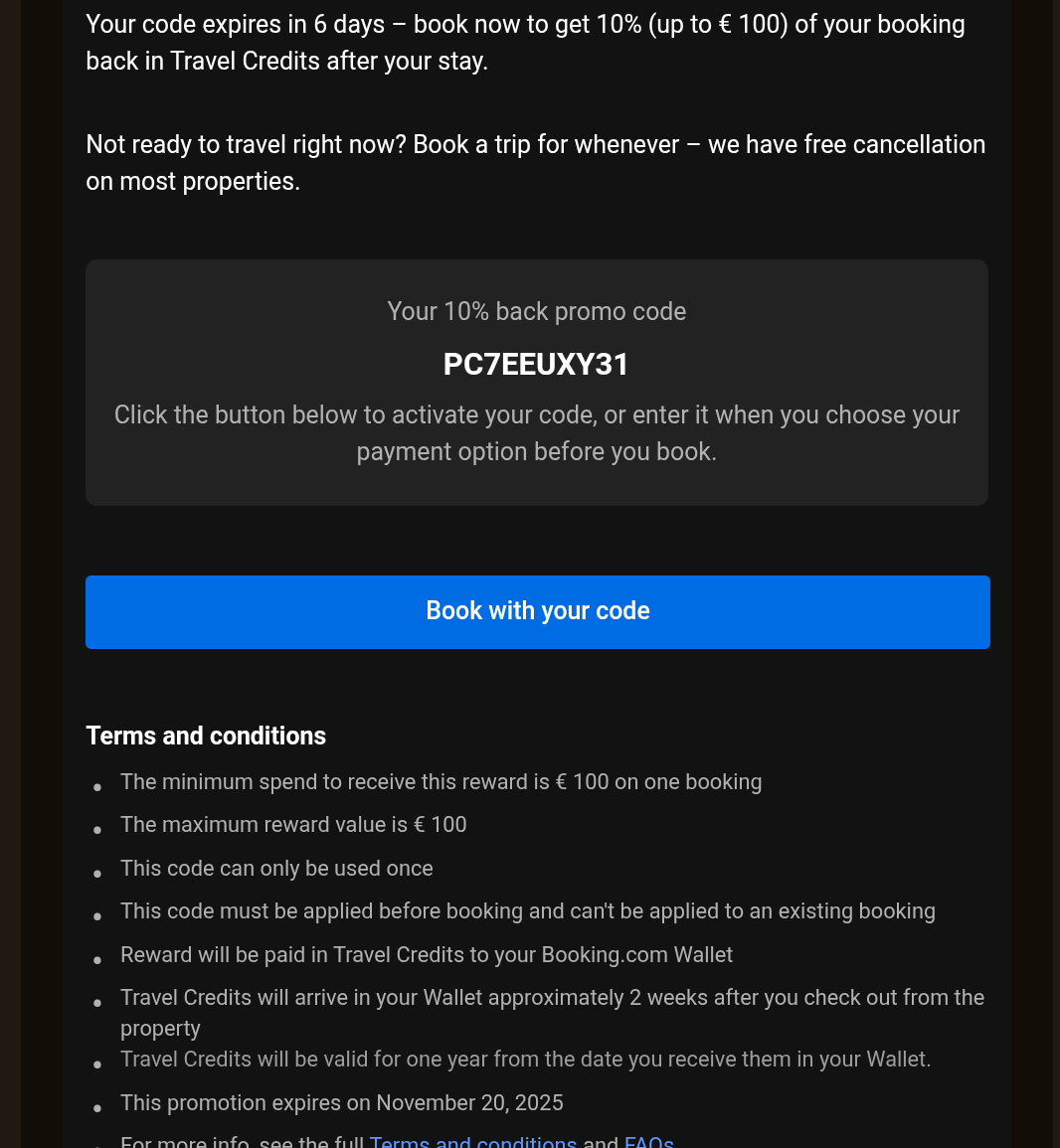Click the Book with your code button
This screenshot has width=1060, height=1148.
[537, 611]
